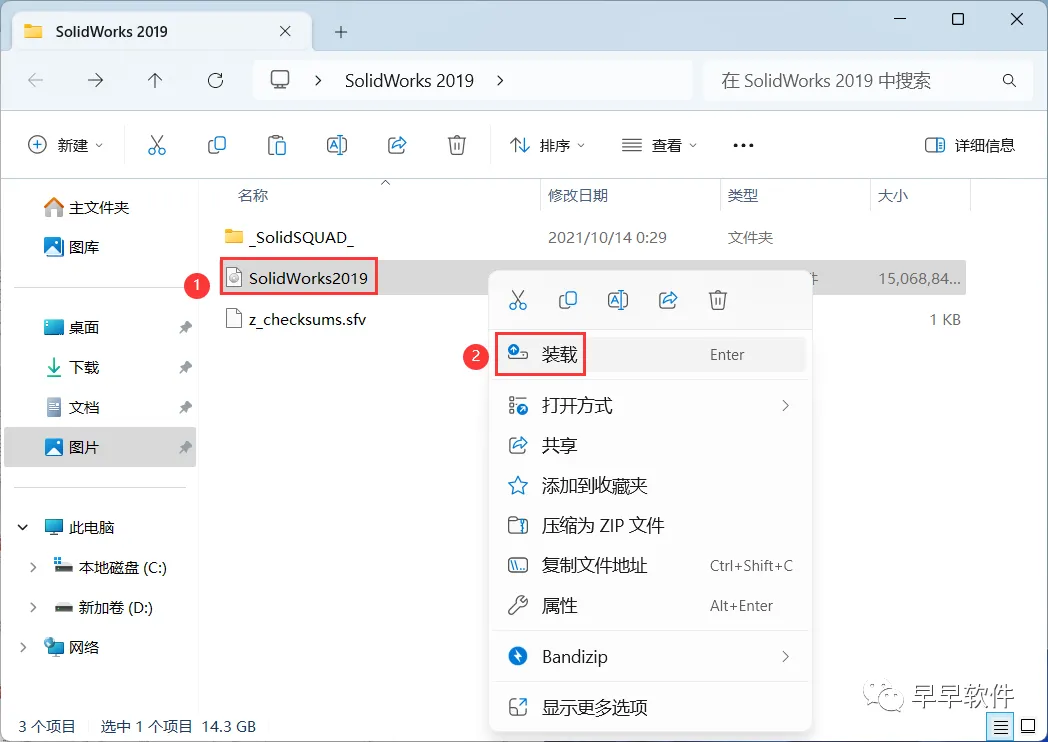Select 复制文件地址 in the context menu

650,566
